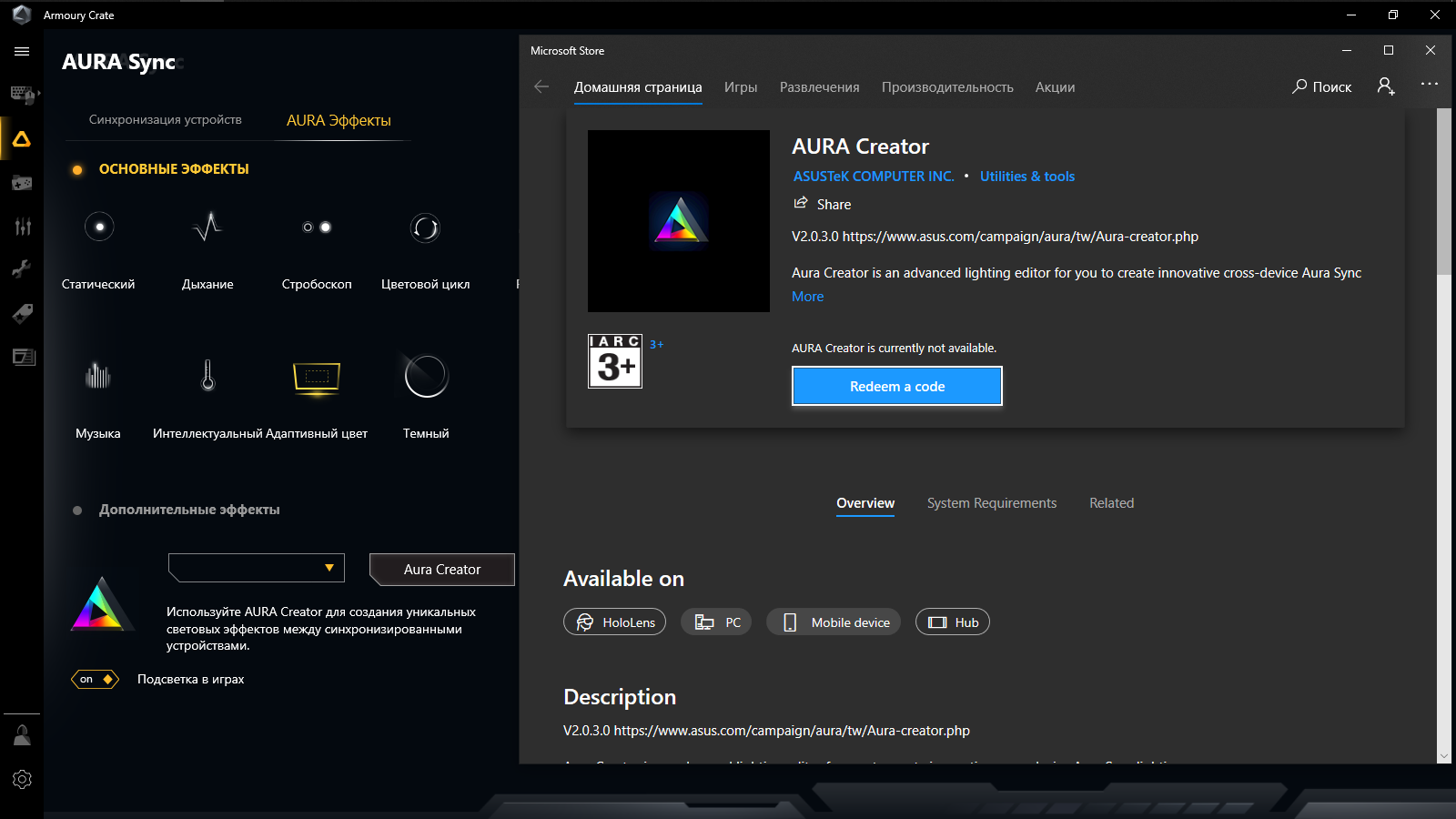The width and height of the screenshot is (1456, 819).
Task: Open Utilities & tools category link
Action: (x=1027, y=177)
